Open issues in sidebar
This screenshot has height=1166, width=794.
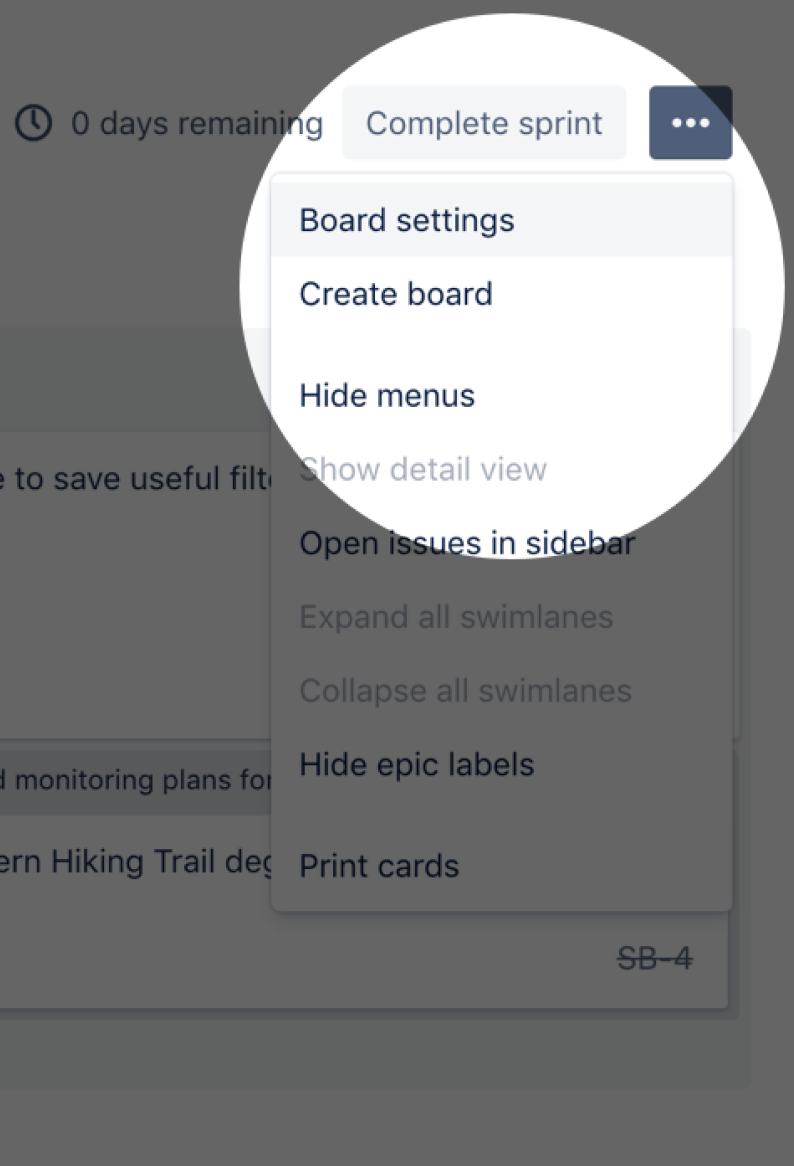466,542
